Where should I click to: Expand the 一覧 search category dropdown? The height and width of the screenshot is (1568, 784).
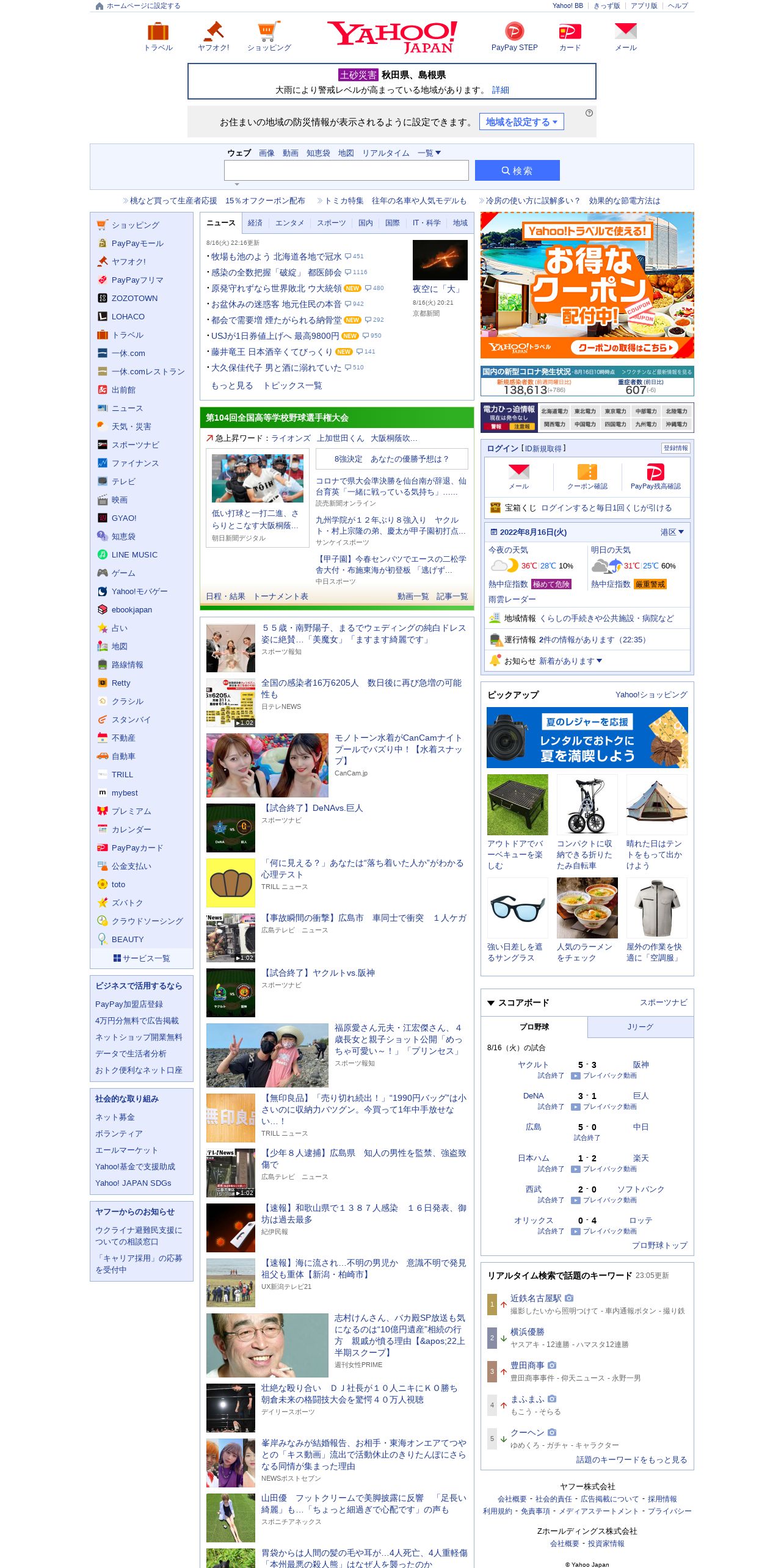coord(429,153)
